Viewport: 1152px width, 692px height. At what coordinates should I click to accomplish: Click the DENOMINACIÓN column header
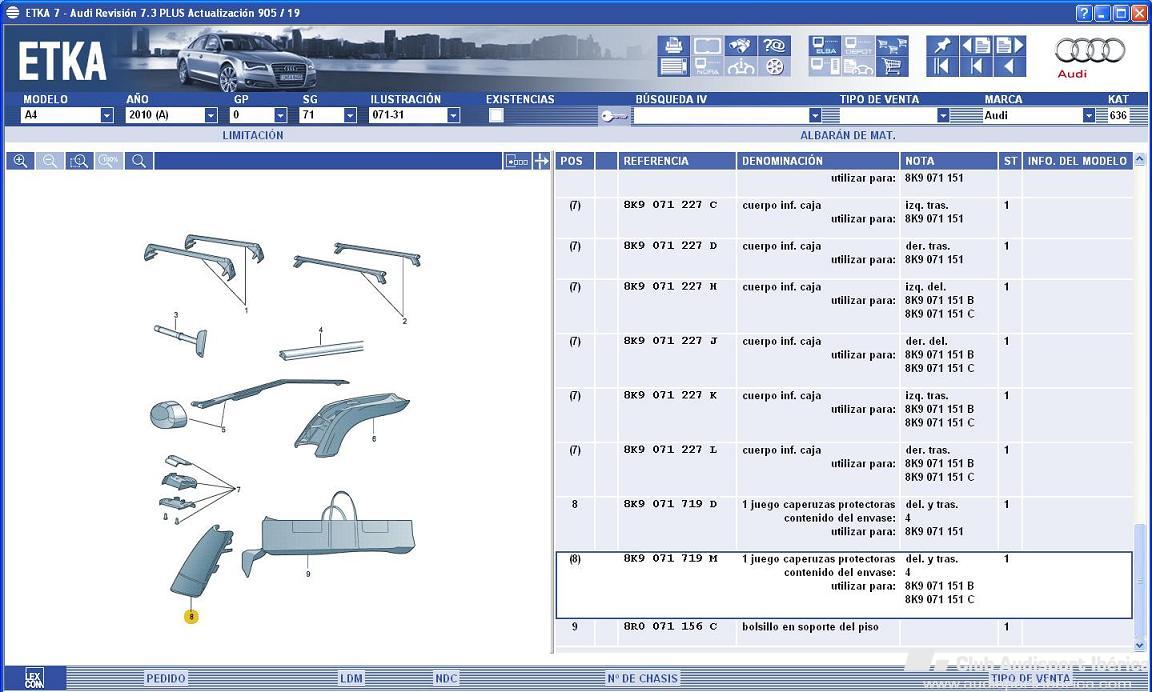click(818, 161)
